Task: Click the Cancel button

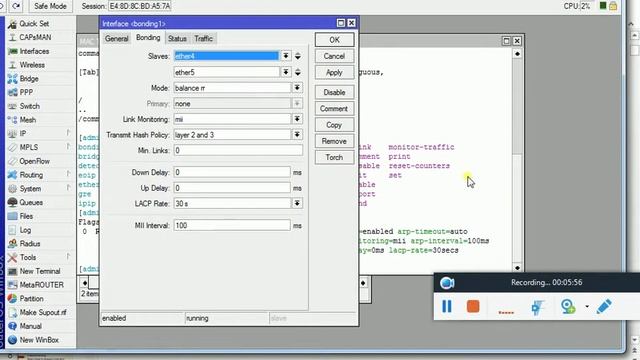Action: point(334,56)
